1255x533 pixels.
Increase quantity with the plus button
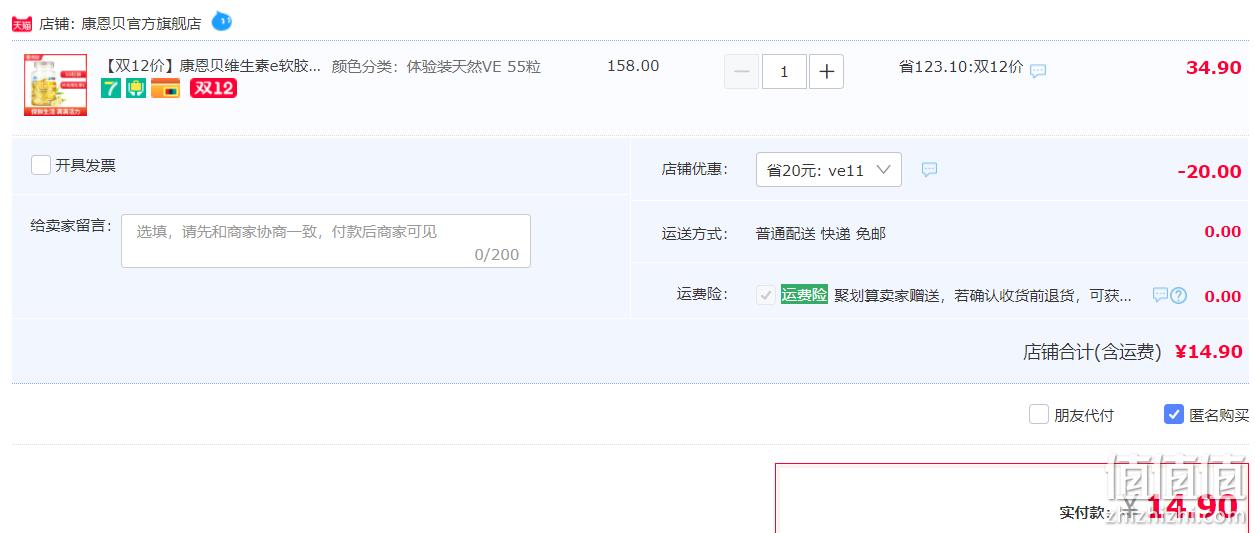826,72
